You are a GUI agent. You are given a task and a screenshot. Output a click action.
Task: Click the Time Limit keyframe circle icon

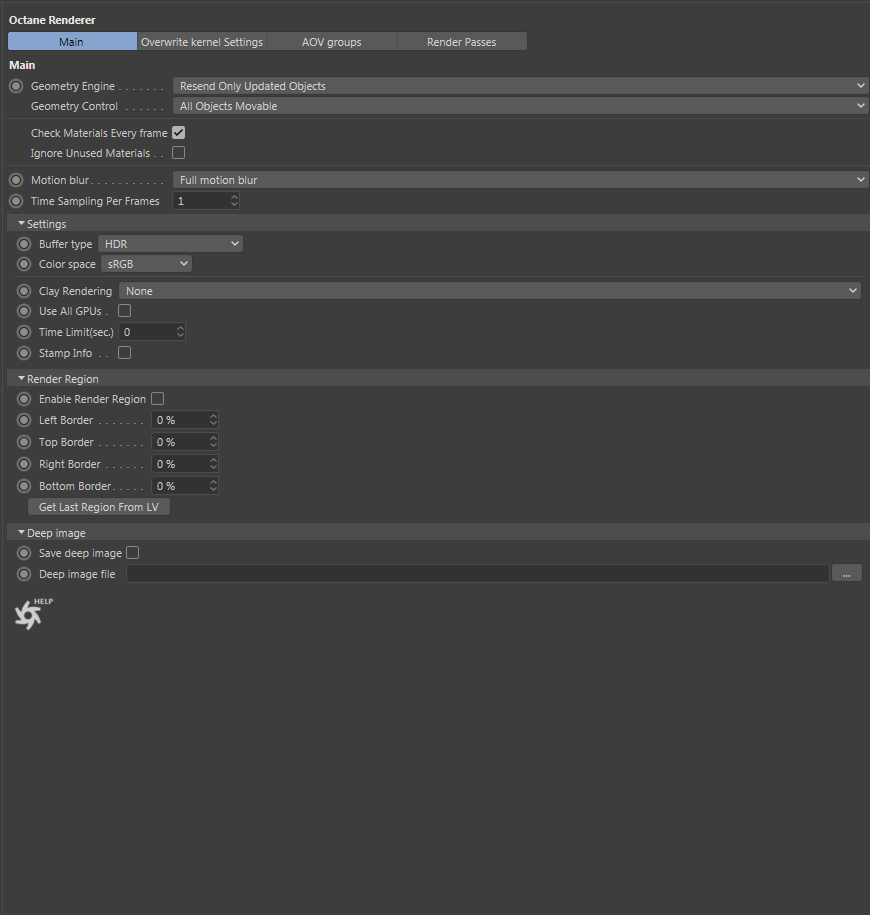click(x=24, y=332)
